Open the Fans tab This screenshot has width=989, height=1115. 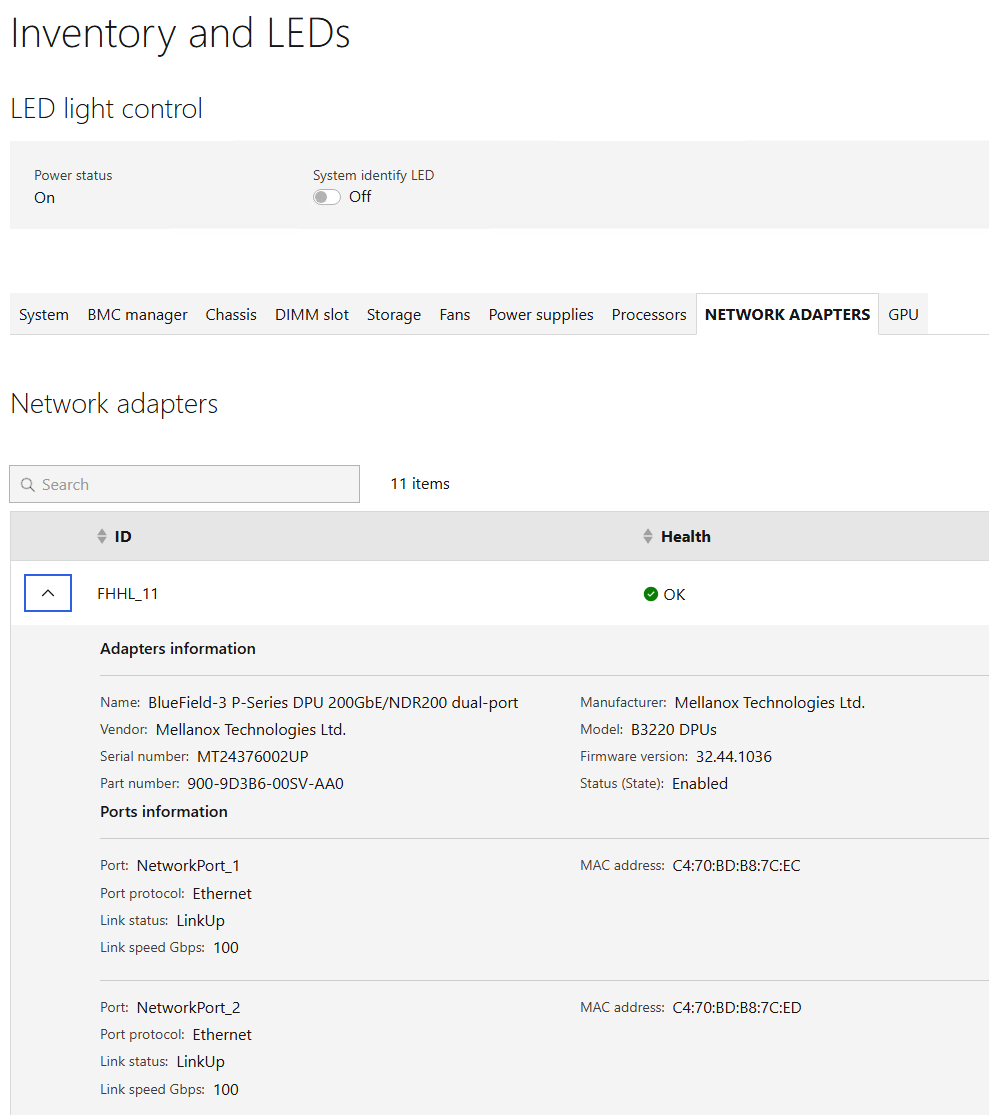pyautogui.click(x=454, y=314)
